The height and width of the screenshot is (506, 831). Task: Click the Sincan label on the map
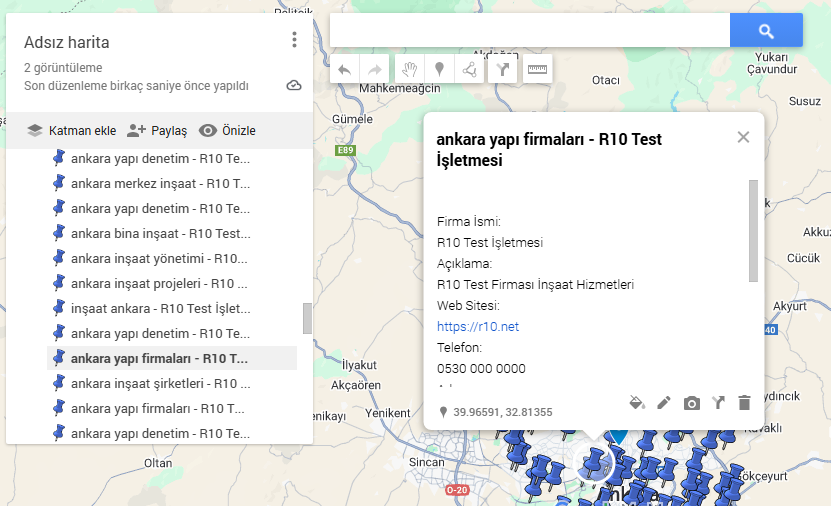click(427, 462)
